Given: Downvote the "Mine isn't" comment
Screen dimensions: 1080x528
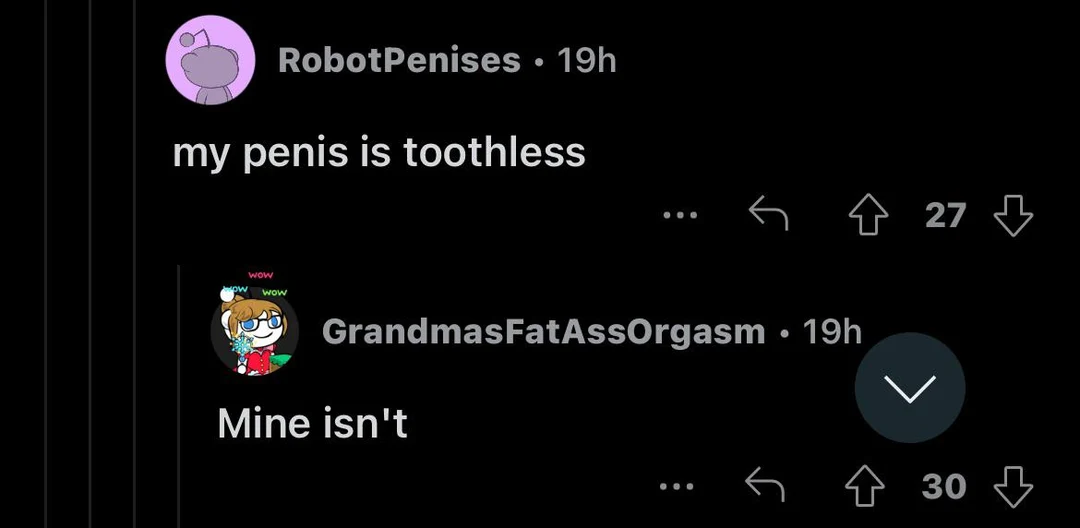Looking at the screenshot, I should click(x=1011, y=486).
